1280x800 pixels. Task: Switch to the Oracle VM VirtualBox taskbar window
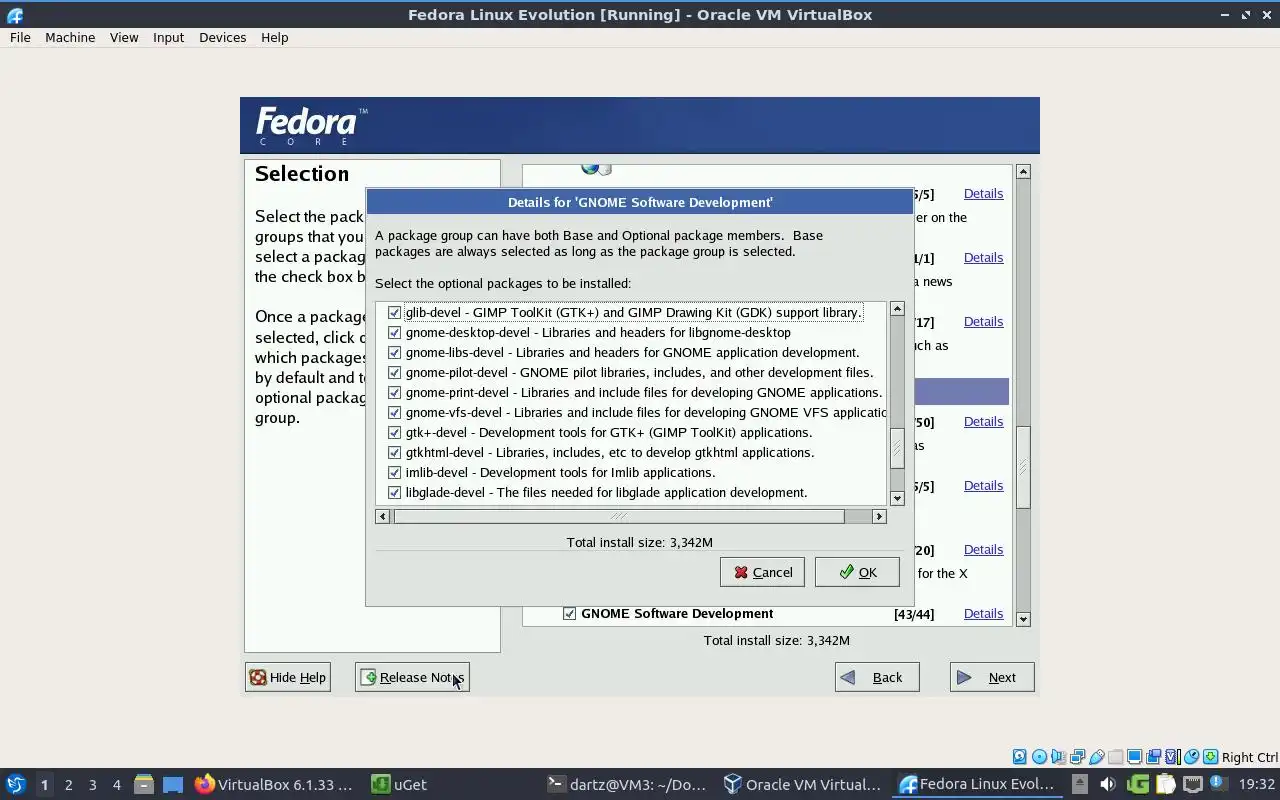click(x=802, y=784)
